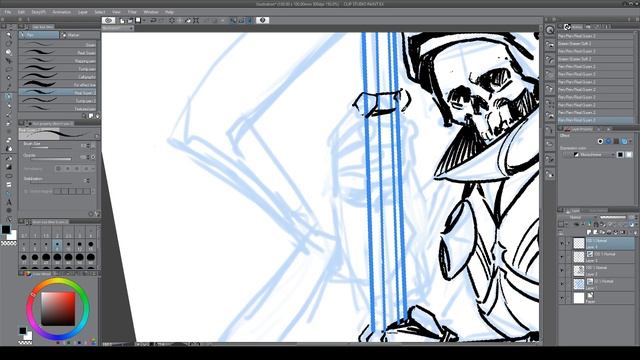640x360 pixels.
Task: Click the Undo arrow in command bar
Action: pos(153,20)
